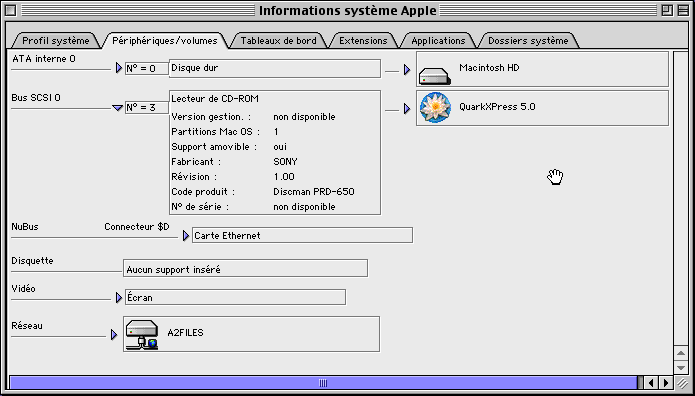The width and height of the screenshot is (695, 396).
Task: Click the Révision value 1.00
Action: pos(284,177)
